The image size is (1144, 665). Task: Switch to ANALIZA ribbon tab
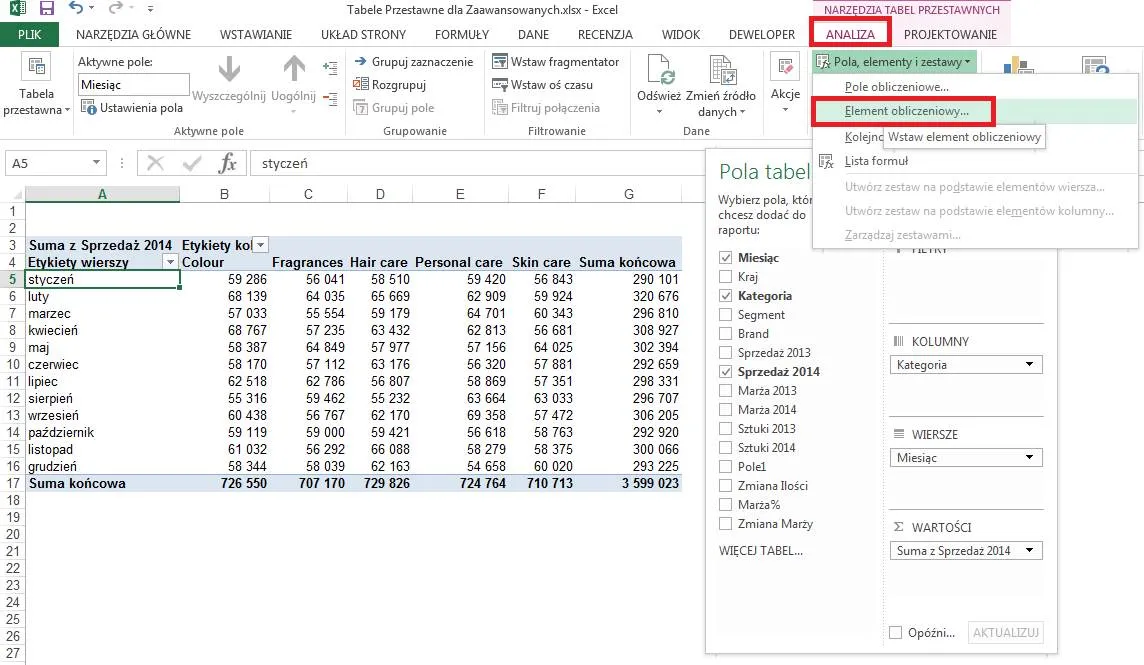[x=850, y=34]
